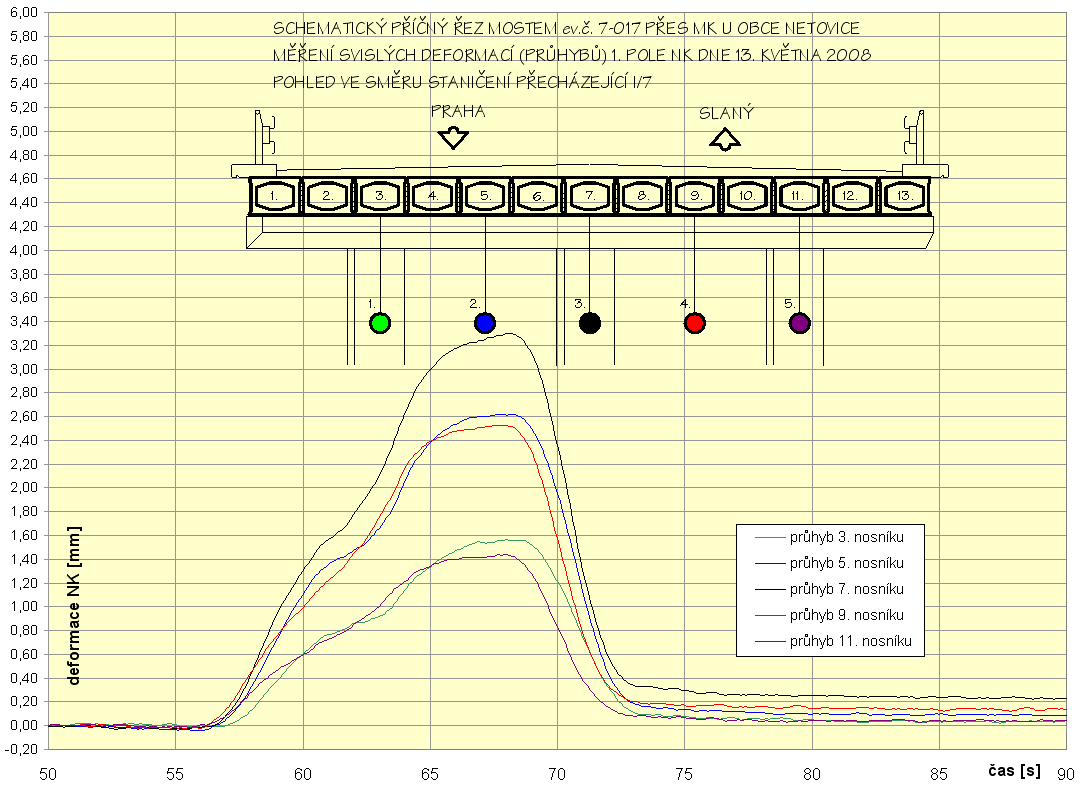Click the black sensor 3 circle

click(x=590, y=322)
